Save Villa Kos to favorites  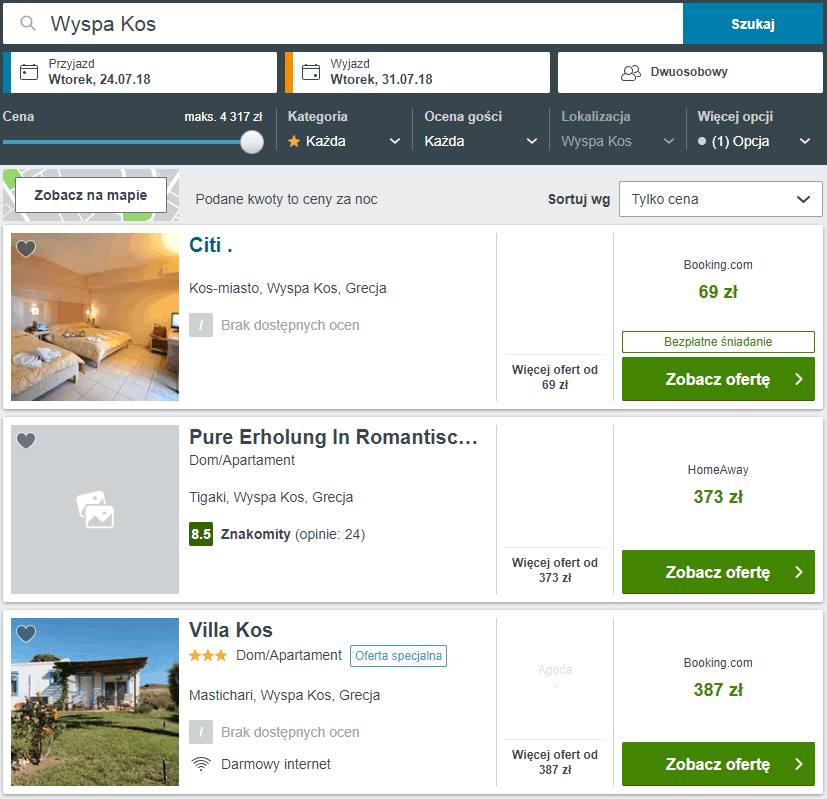coord(26,633)
